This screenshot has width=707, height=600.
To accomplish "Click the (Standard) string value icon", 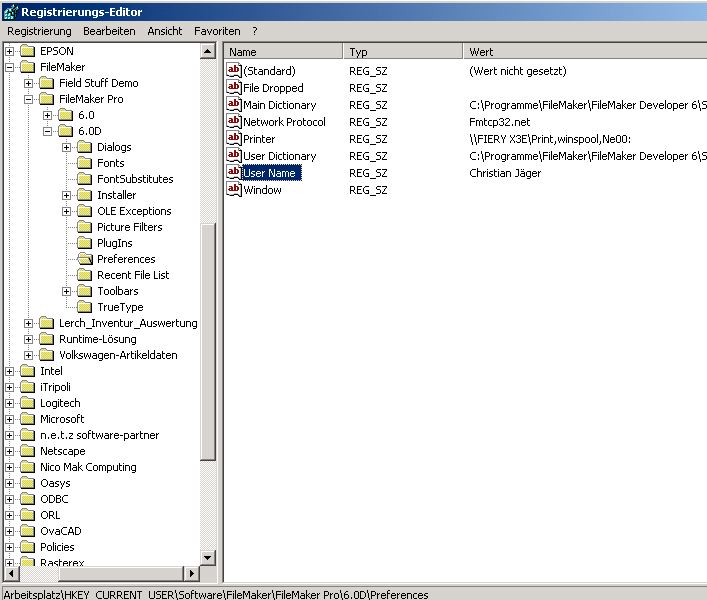I will coord(234,70).
